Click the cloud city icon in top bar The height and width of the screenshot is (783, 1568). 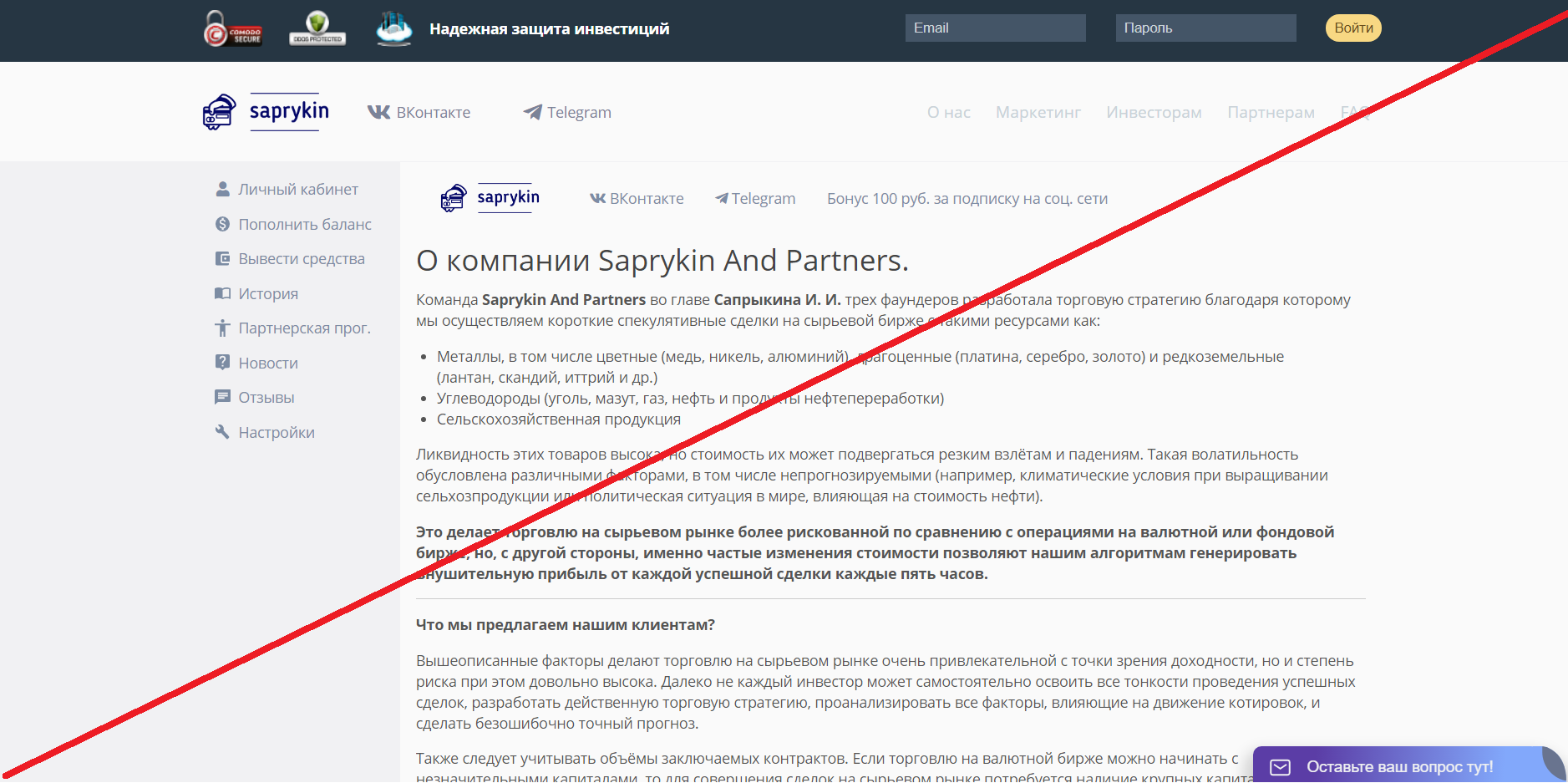point(394,28)
